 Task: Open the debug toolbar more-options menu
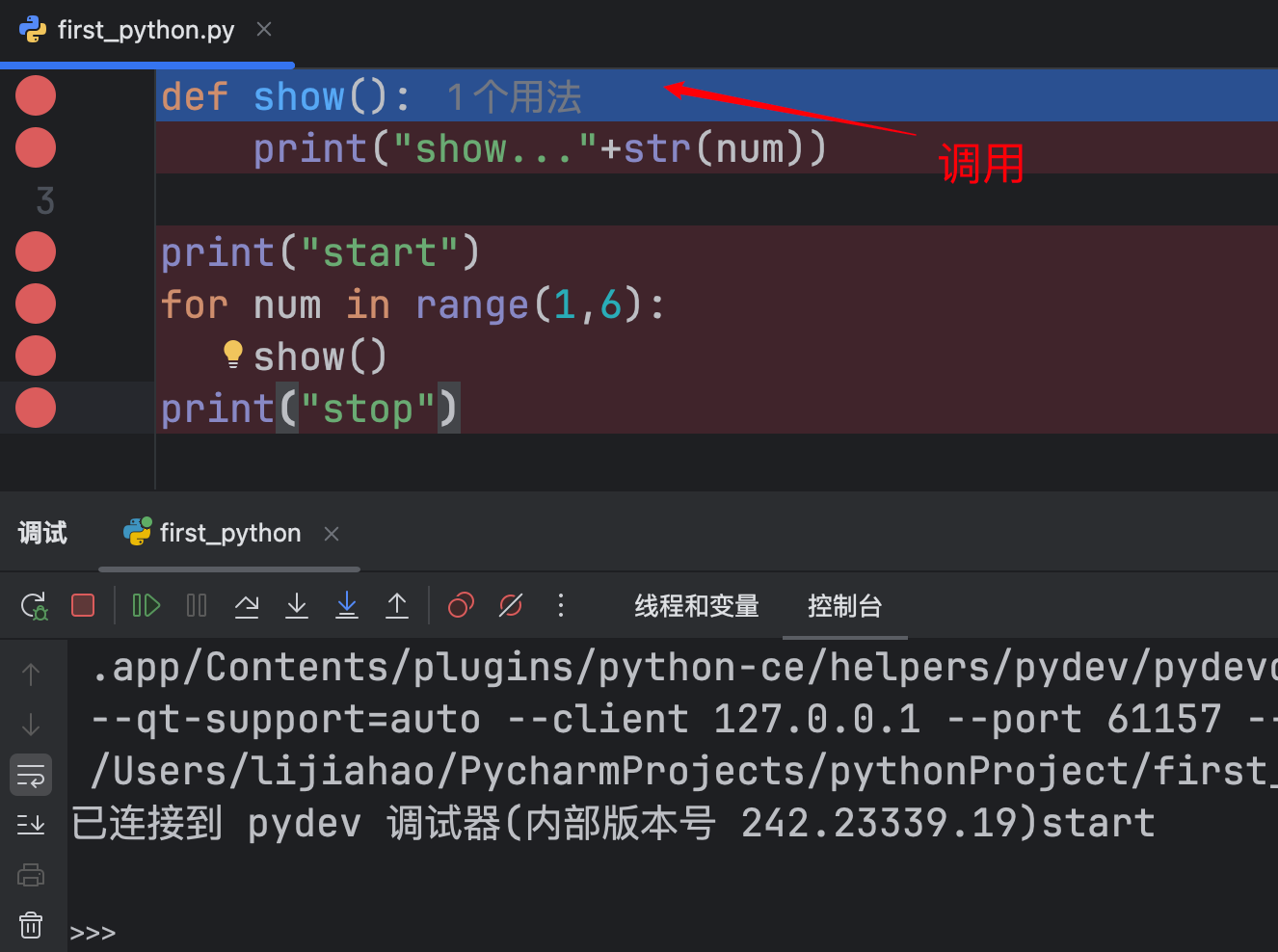coord(561,605)
